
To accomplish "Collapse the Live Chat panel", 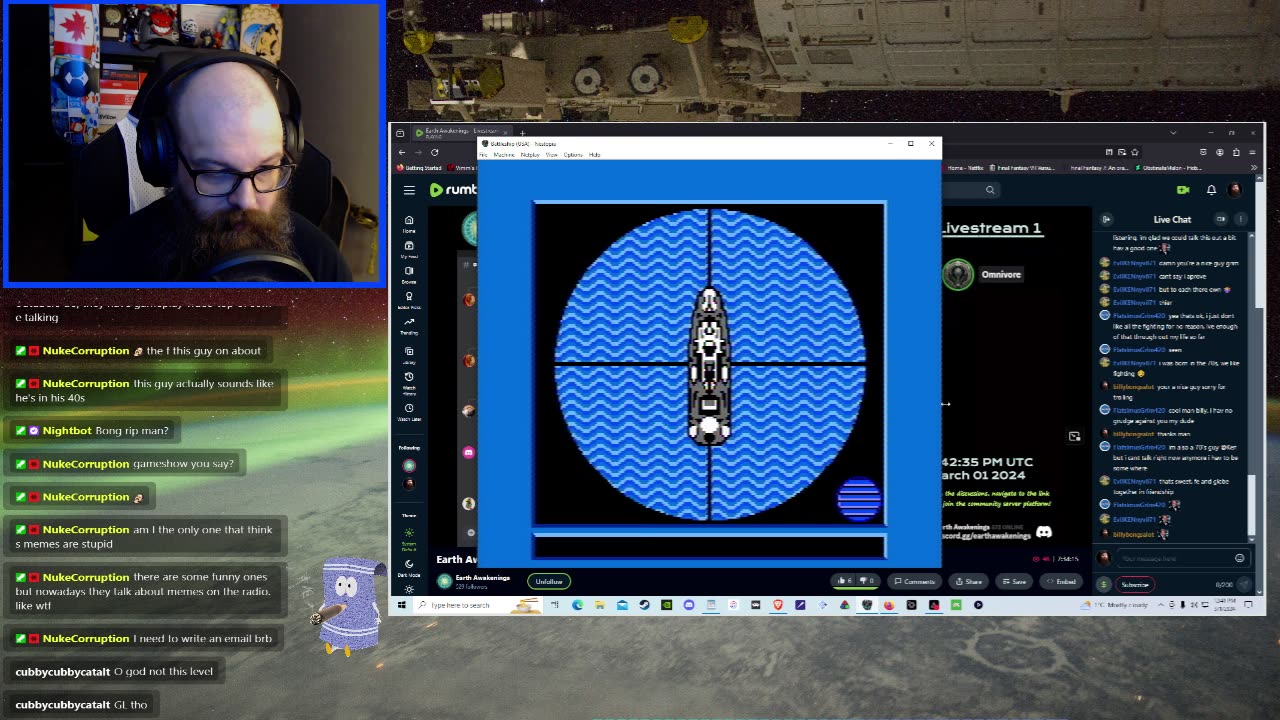I will 1106,219.
